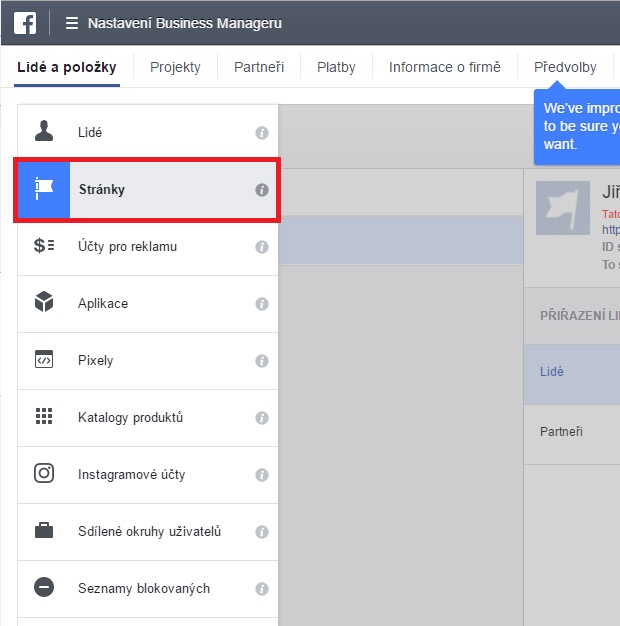Show info for Stránky row

(262, 190)
